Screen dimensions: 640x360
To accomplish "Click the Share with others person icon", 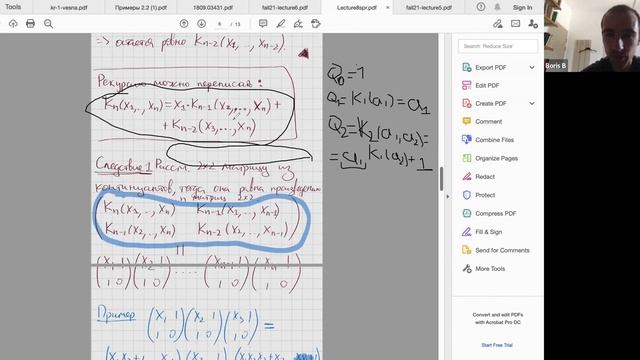I will 533,24.
